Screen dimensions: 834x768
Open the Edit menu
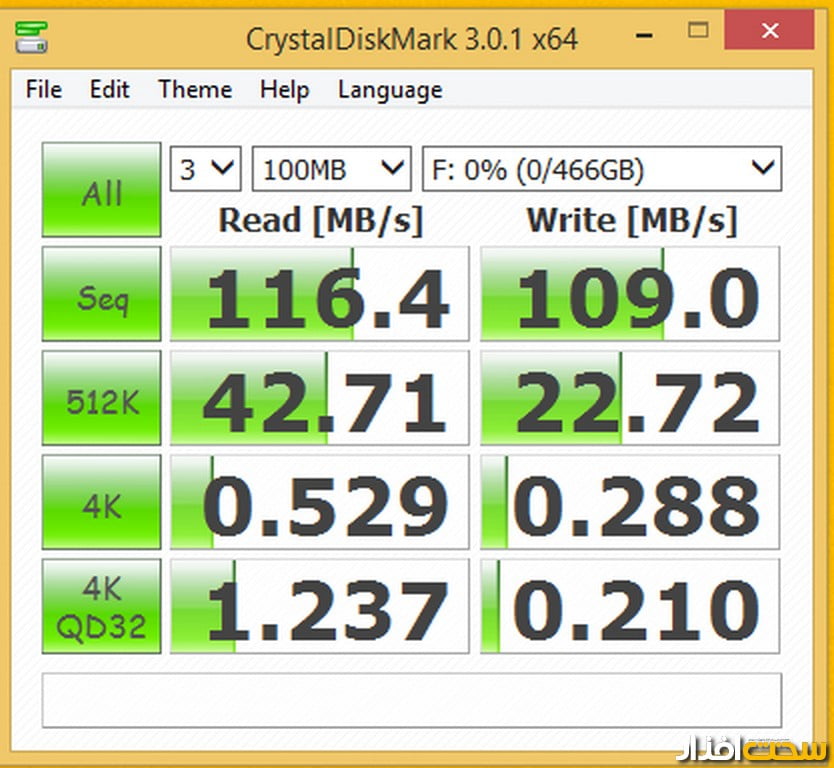point(109,89)
